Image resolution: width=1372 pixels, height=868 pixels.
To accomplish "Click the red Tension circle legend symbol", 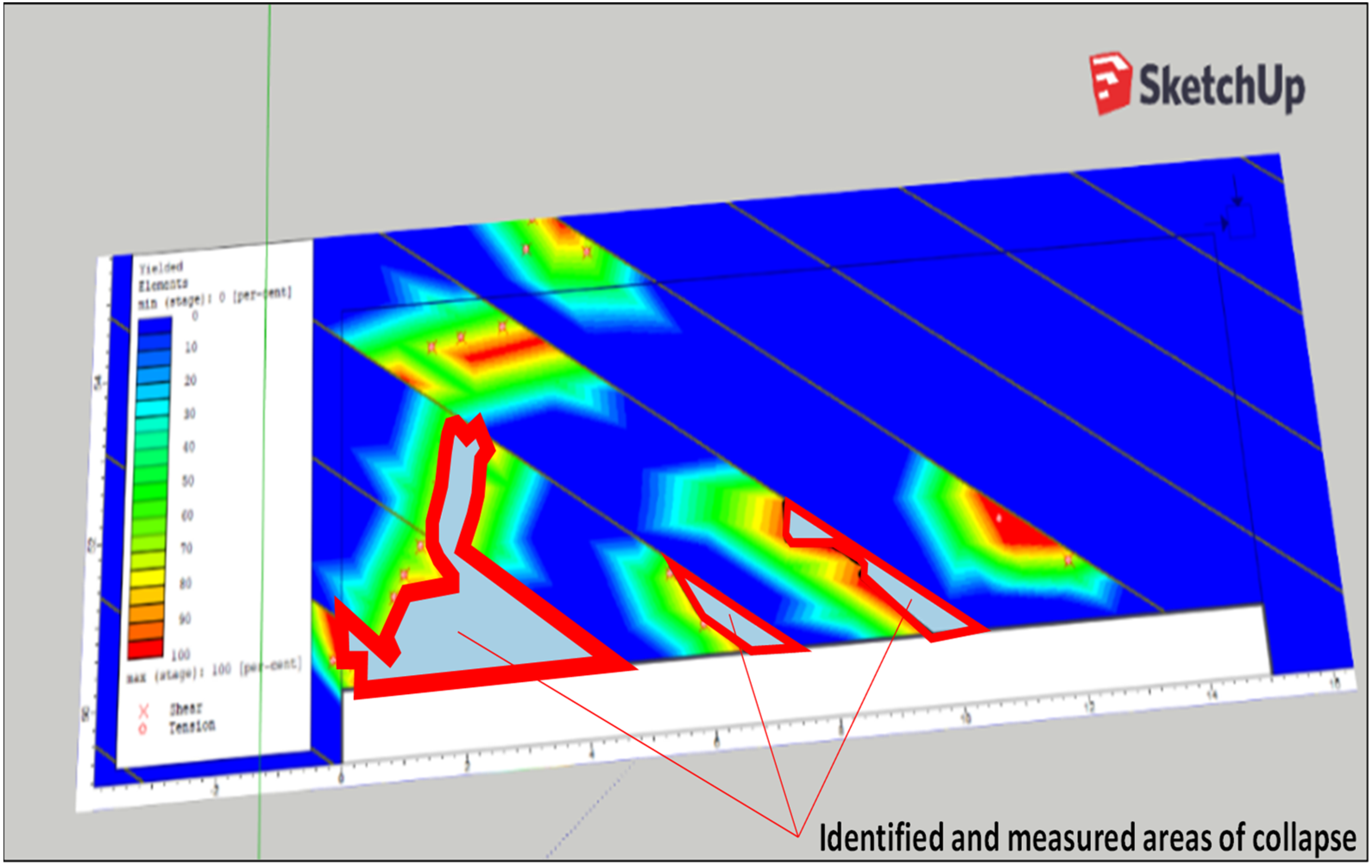I will point(143,730).
